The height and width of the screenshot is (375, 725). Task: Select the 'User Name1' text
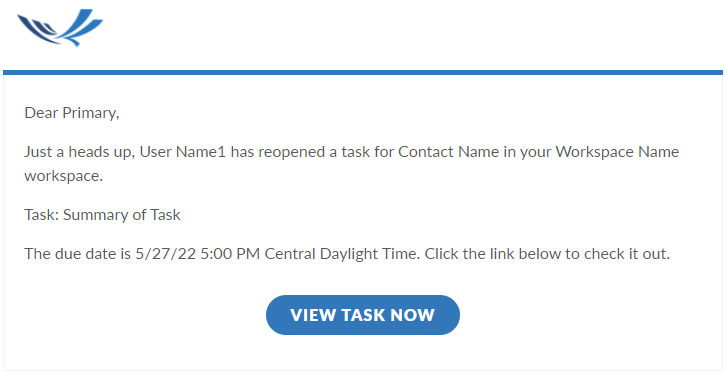tap(183, 152)
